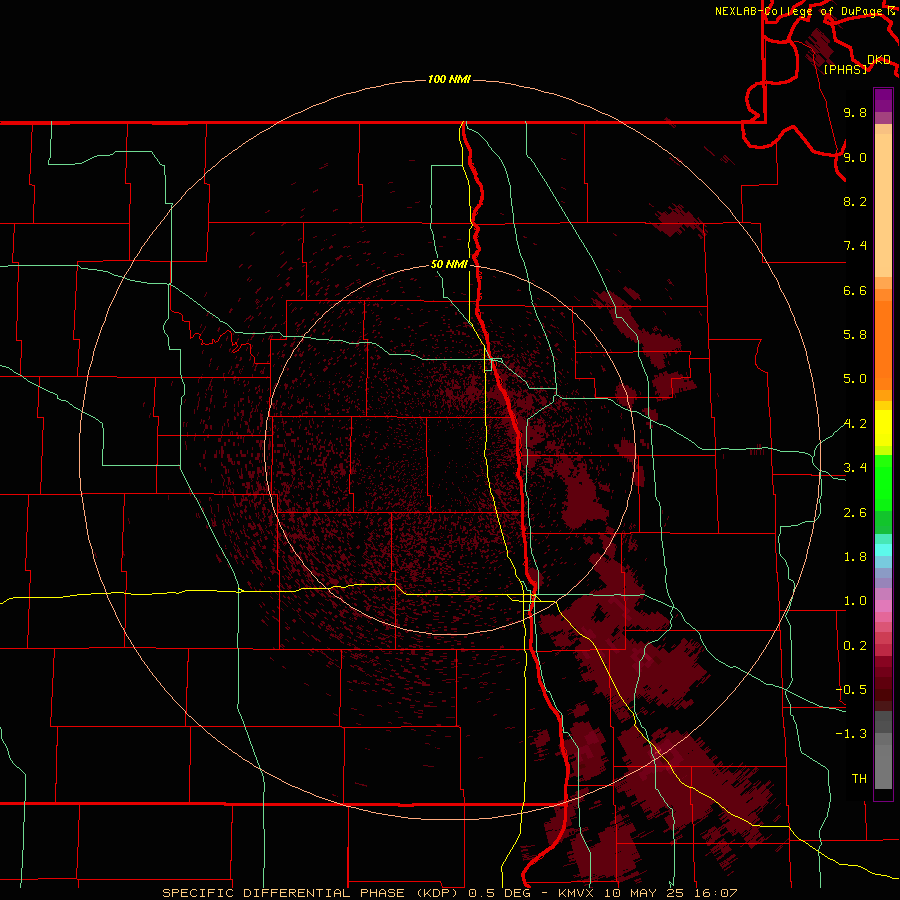Click the 5.0 scale value
Image resolution: width=900 pixels, height=900 pixels.
(x=855, y=379)
